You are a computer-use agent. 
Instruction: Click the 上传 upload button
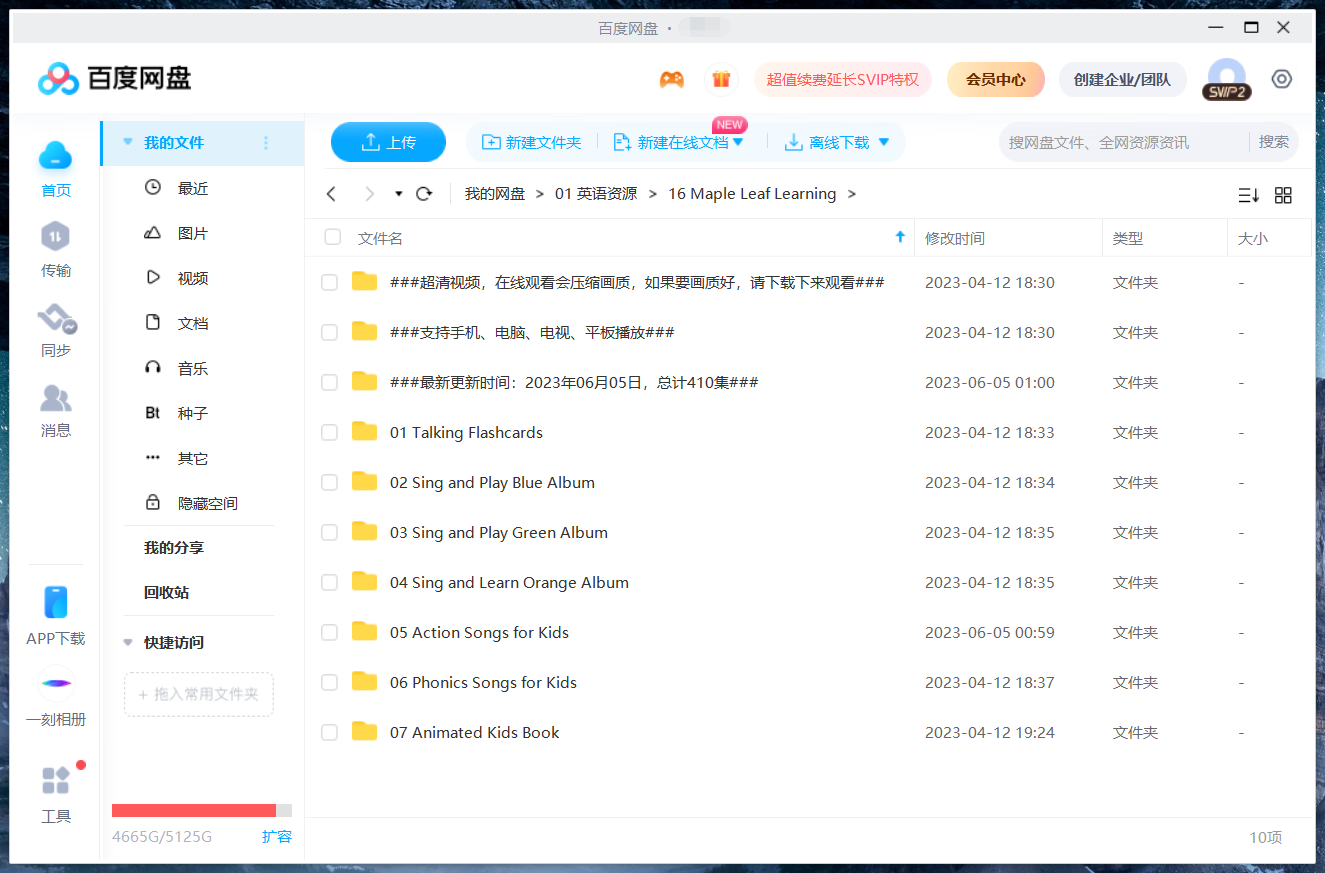[388, 142]
